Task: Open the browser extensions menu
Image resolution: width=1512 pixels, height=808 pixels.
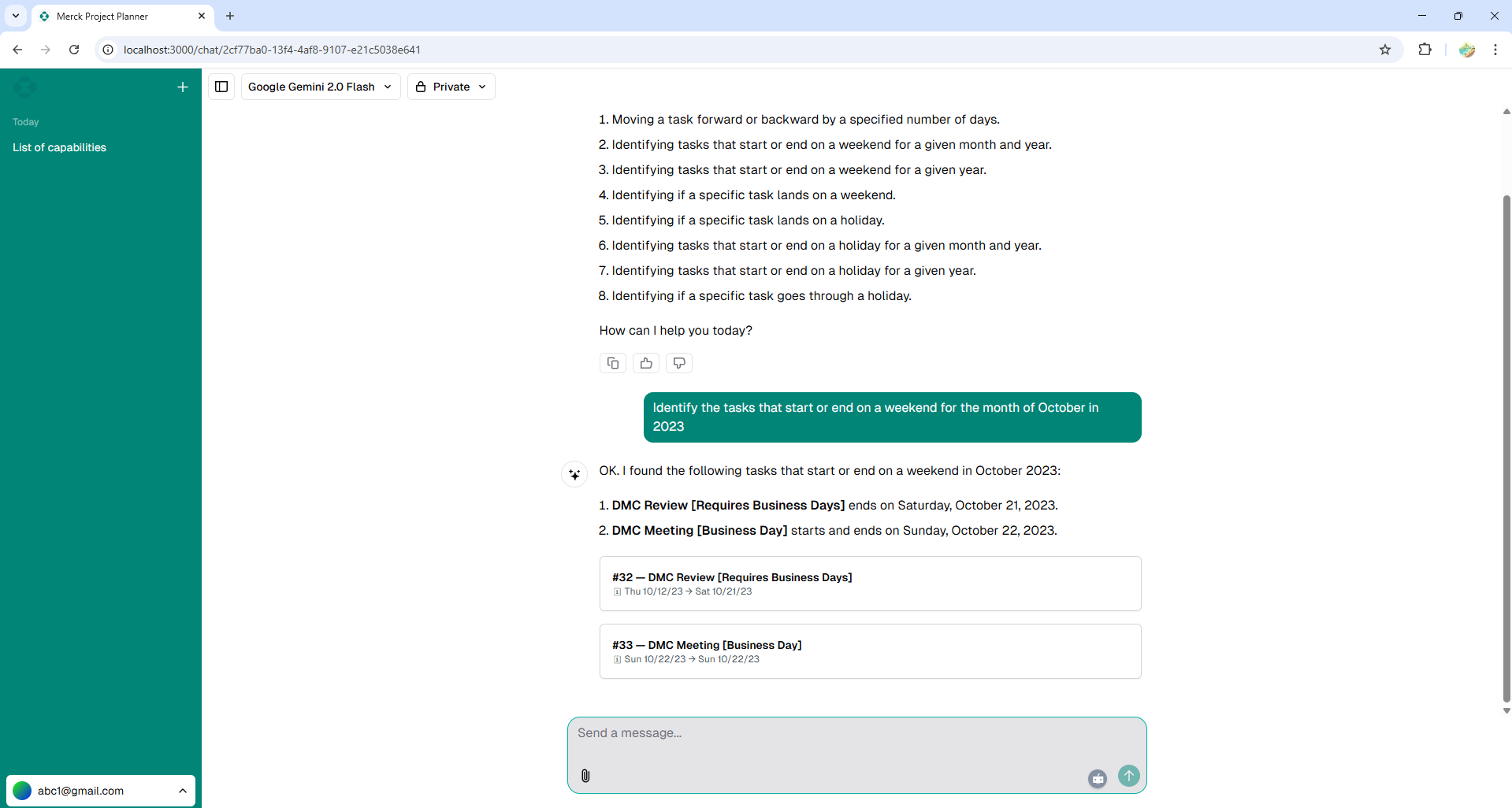Action: (1425, 50)
